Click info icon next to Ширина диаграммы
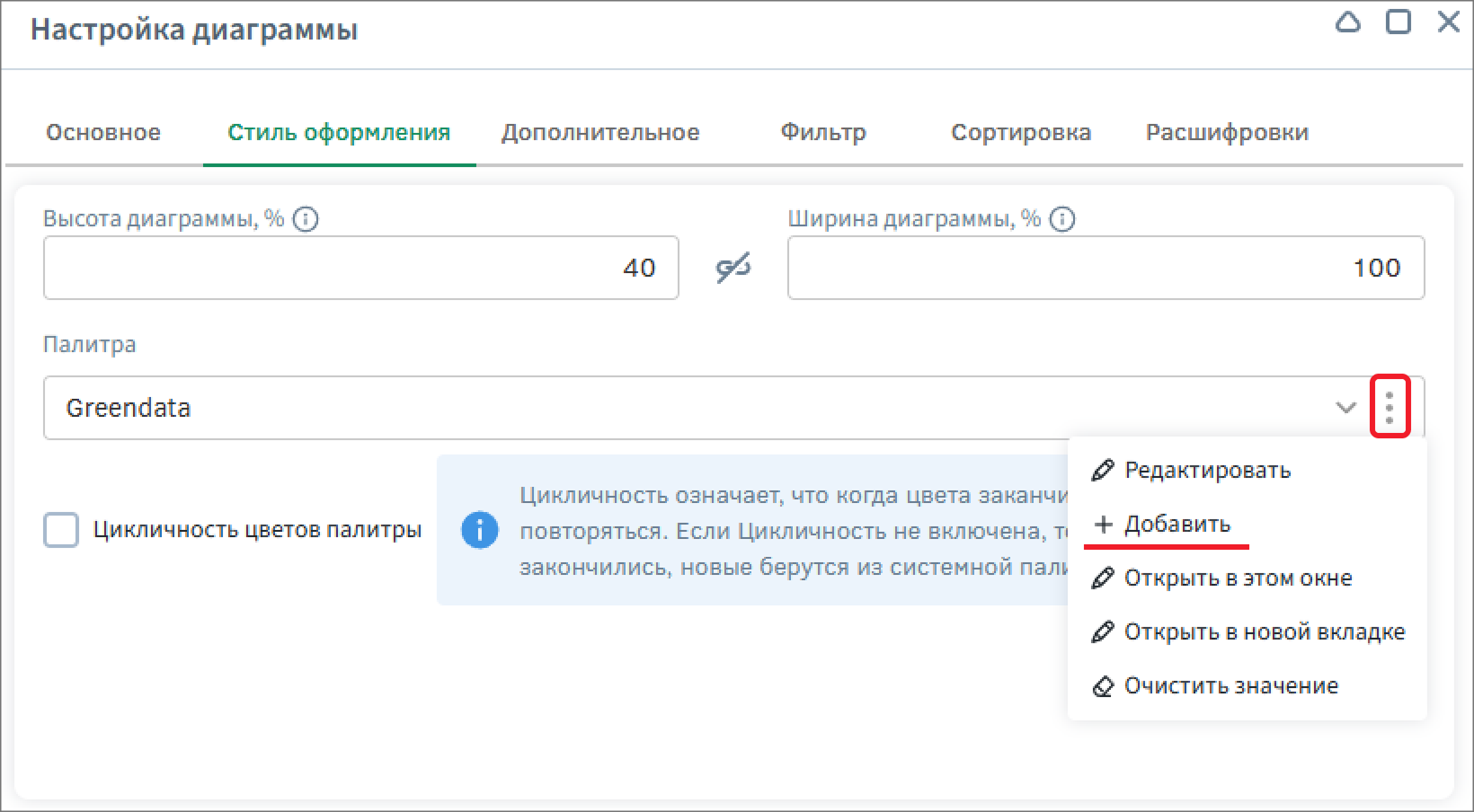The image size is (1474, 812). 1062,219
